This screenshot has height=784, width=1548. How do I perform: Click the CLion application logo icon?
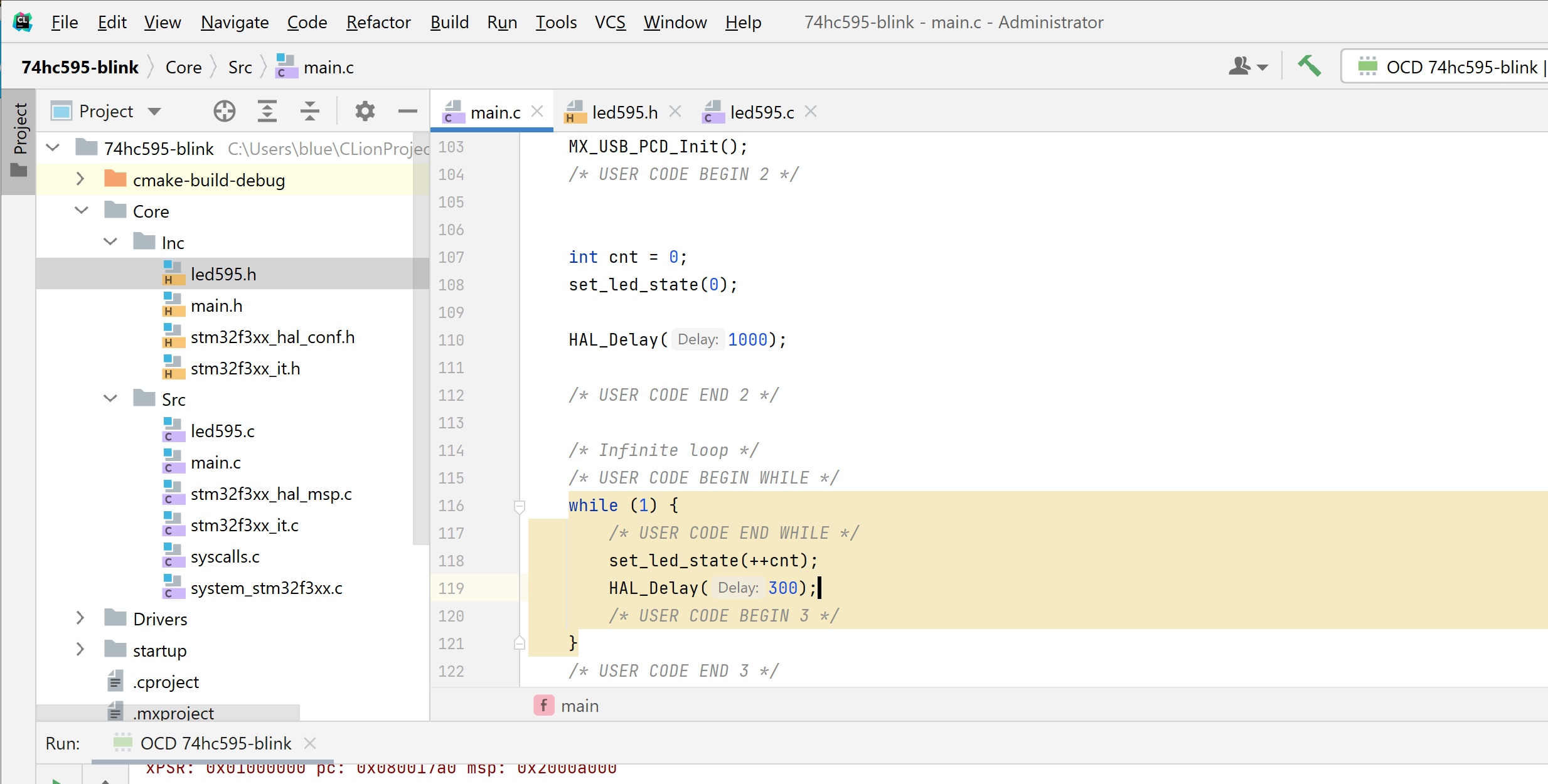(x=23, y=22)
